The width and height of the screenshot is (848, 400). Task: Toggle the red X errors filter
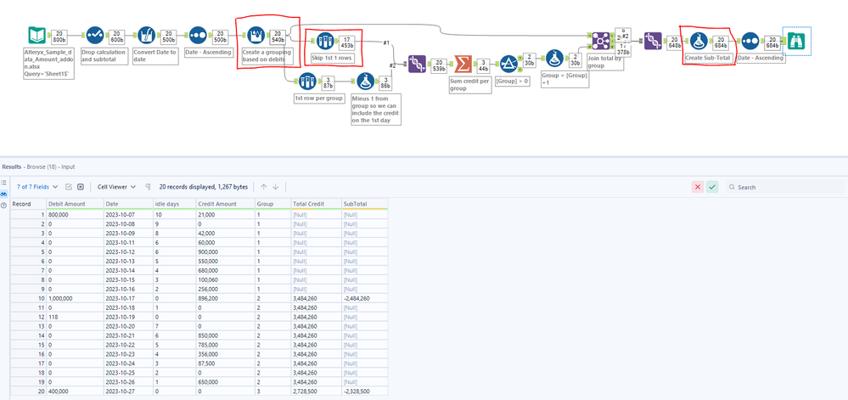click(x=698, y=187)
